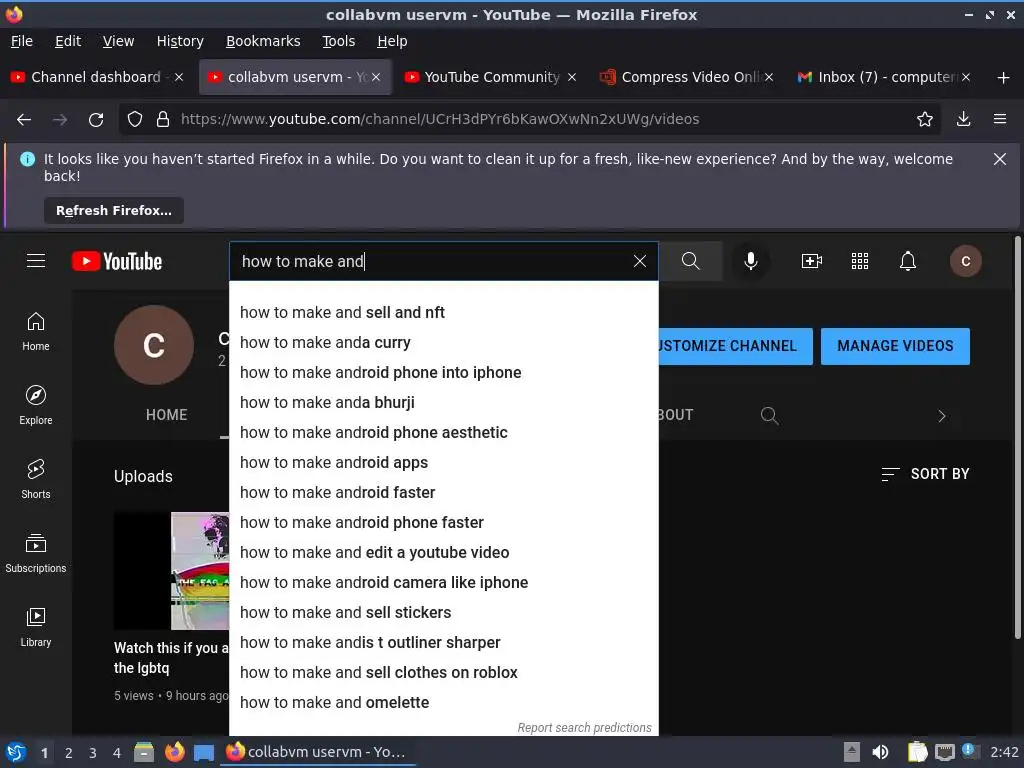Reload the current page
The width and height of the screenshot is (1024, 768).
pyautogui.click(x=96, y=120)
